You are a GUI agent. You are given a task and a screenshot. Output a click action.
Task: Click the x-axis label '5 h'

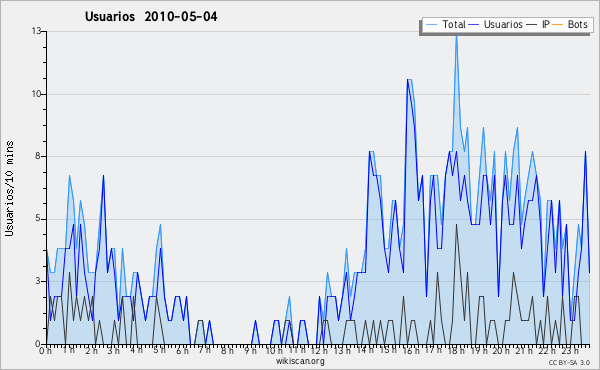159,350
